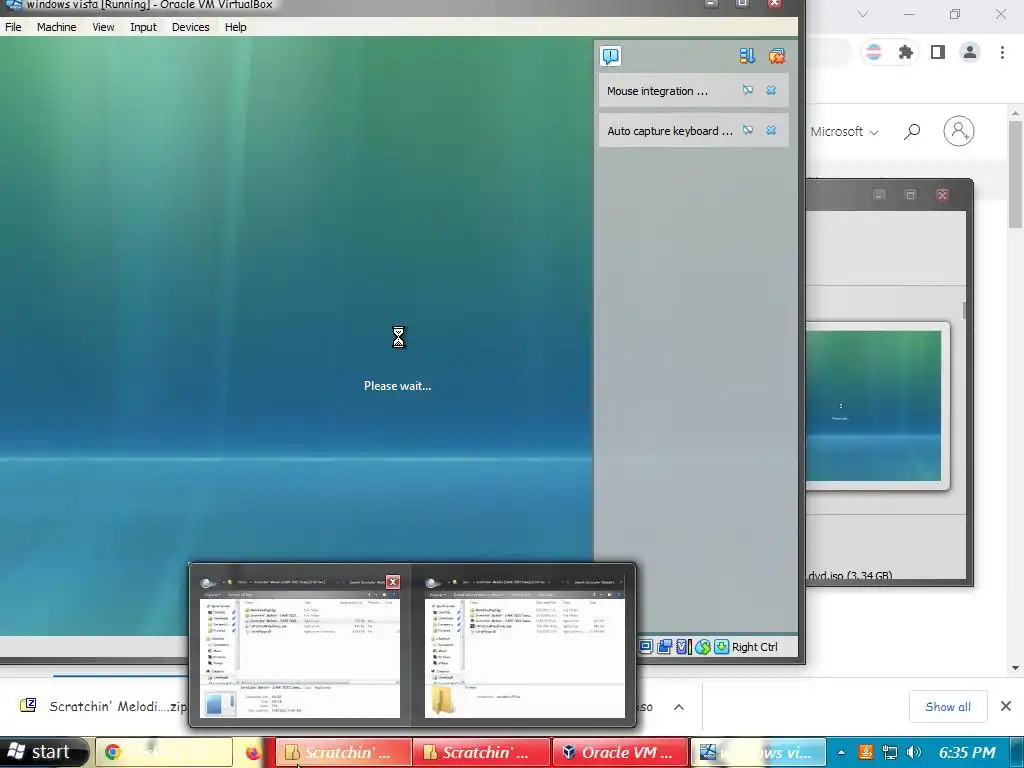Click the Java tray icon
The width and height of the screenshot is (1024, 768).
865,752
